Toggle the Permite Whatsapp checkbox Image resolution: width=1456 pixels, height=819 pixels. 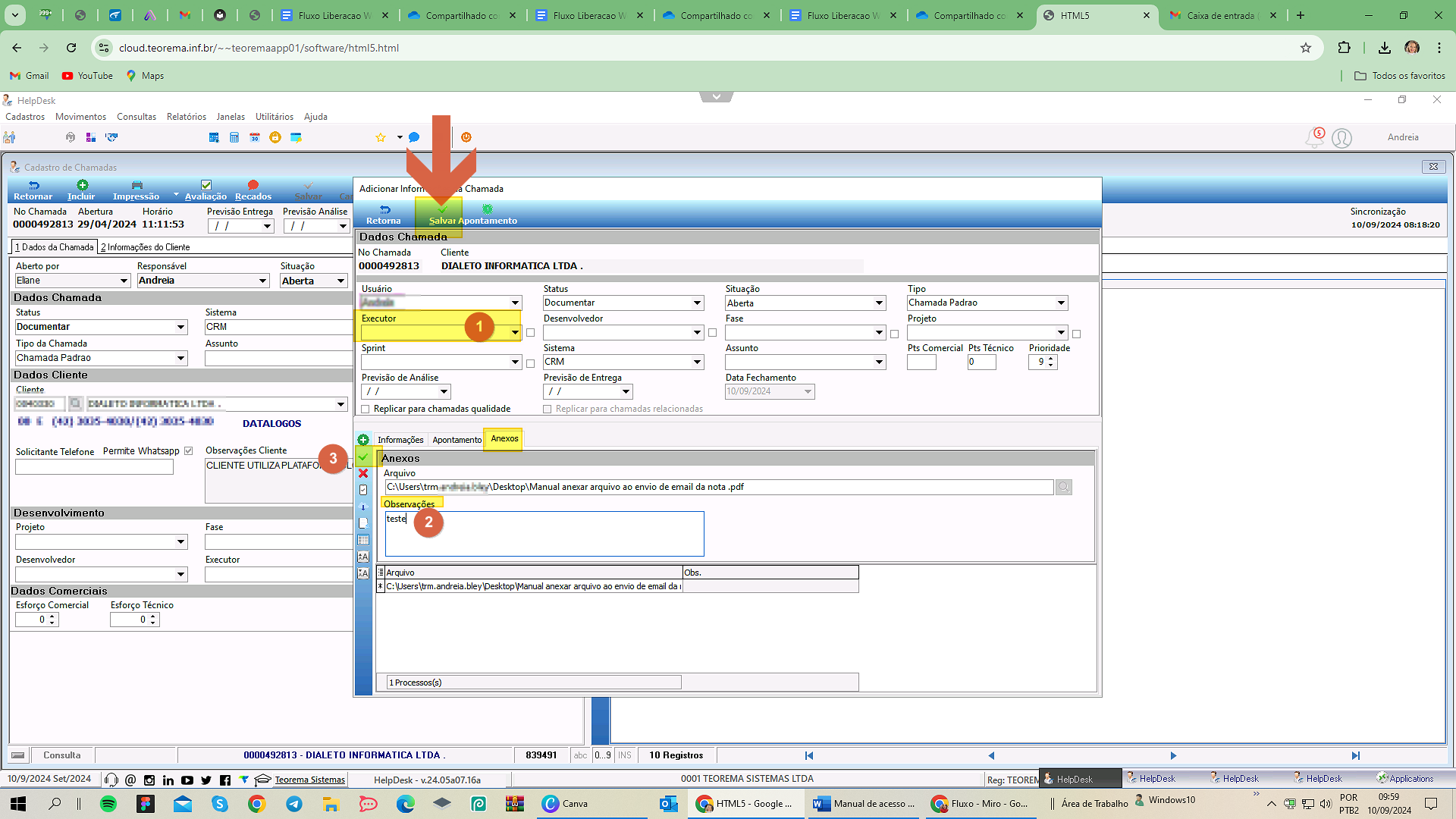coord(188,451)
